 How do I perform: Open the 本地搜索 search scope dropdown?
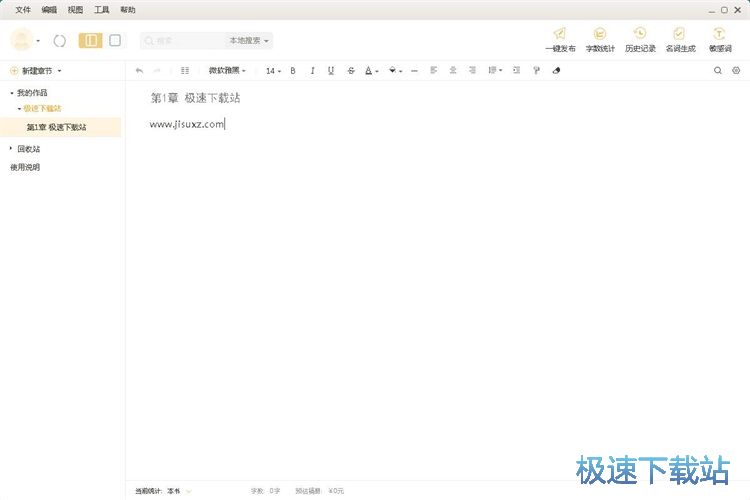point(249,41)
